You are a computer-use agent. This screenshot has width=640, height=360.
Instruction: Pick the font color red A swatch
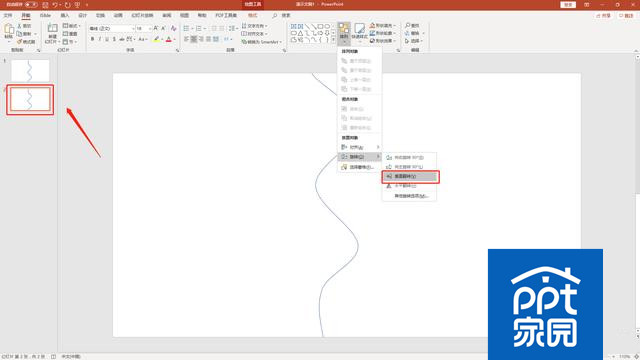169,39
